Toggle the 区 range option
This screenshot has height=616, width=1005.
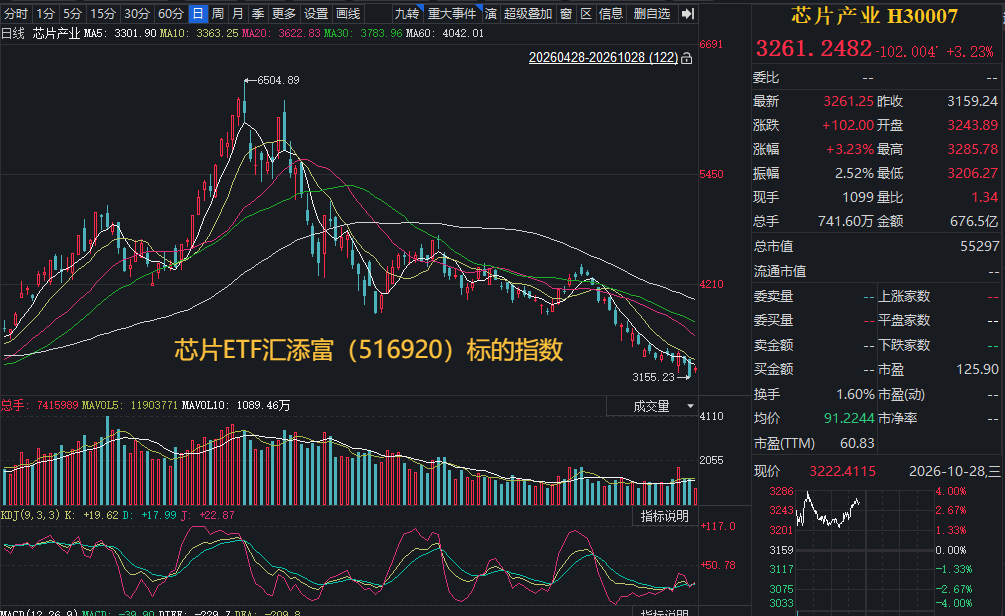coord(586,13)
